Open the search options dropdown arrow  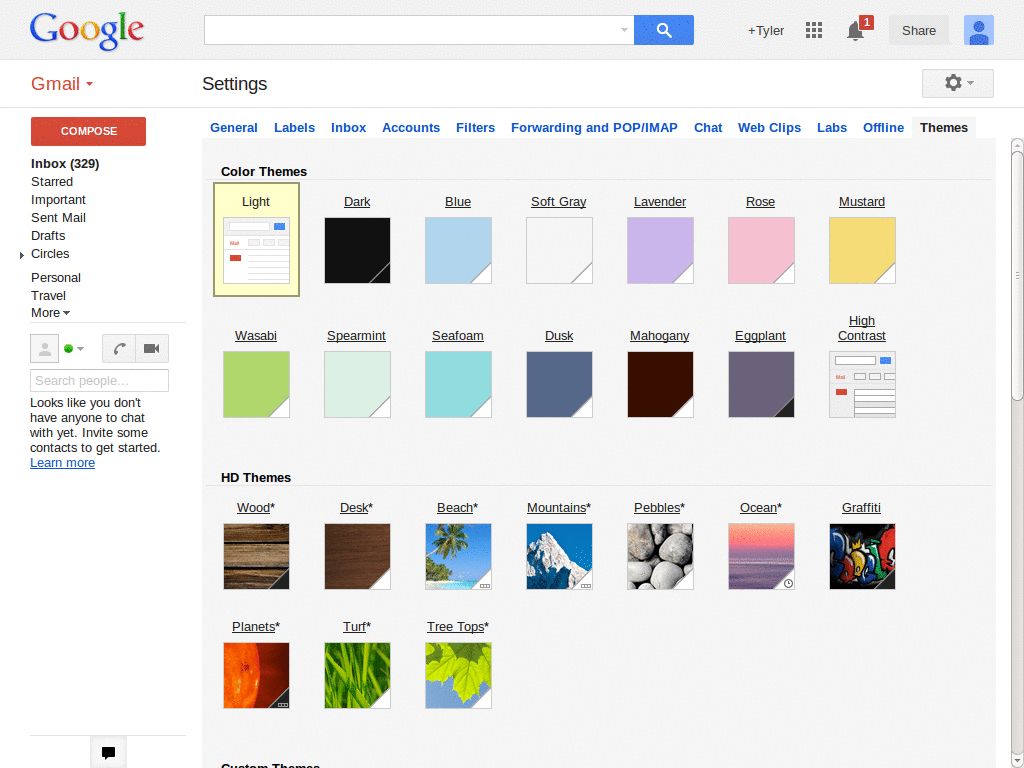[624, 30]
